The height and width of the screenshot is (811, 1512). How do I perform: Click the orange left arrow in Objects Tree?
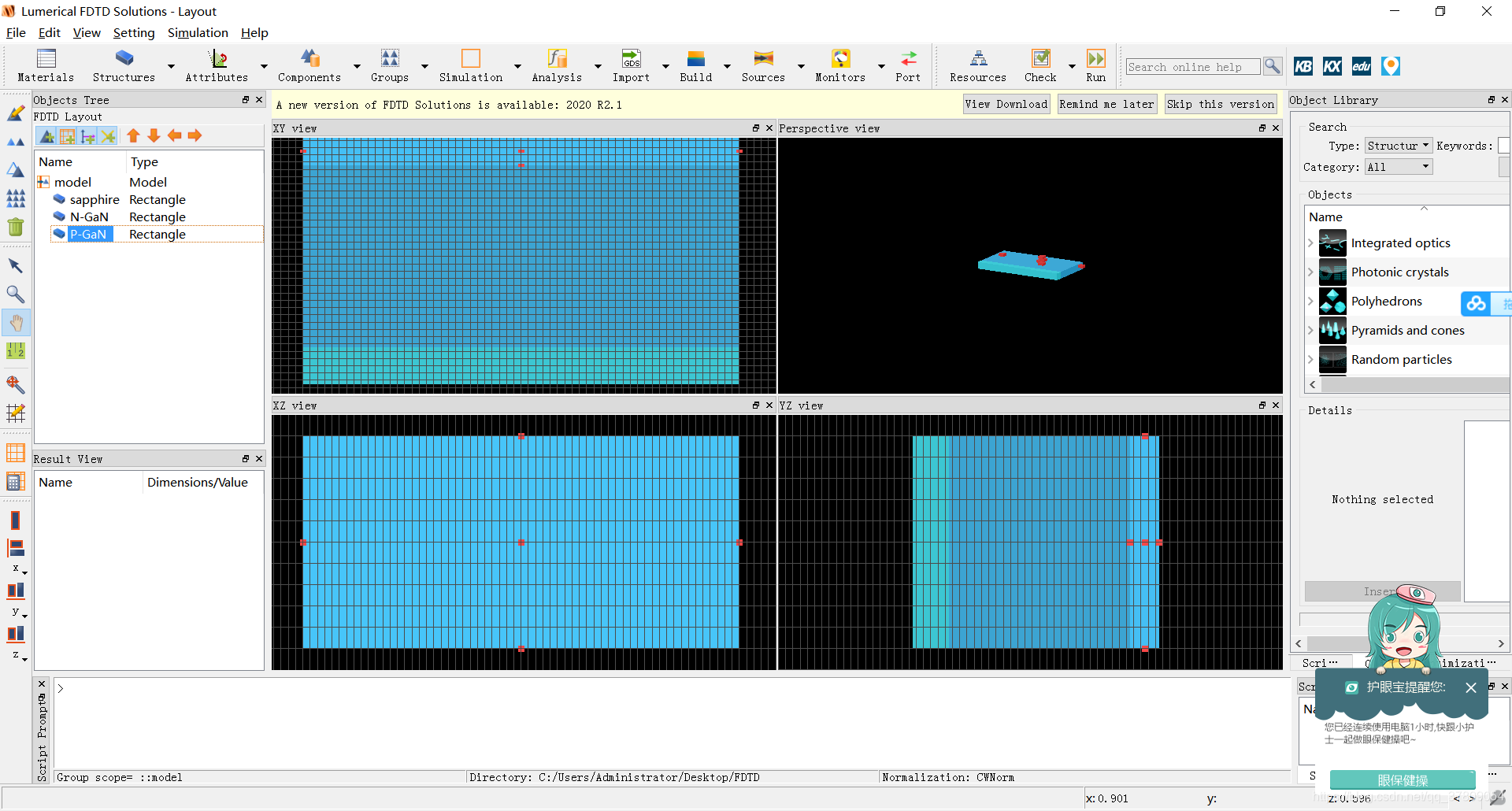pos(174,135)
